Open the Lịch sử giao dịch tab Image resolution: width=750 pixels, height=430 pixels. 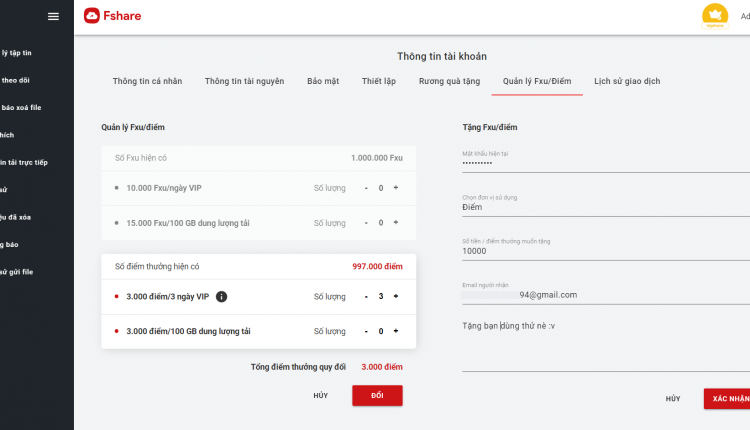[627, 81]
